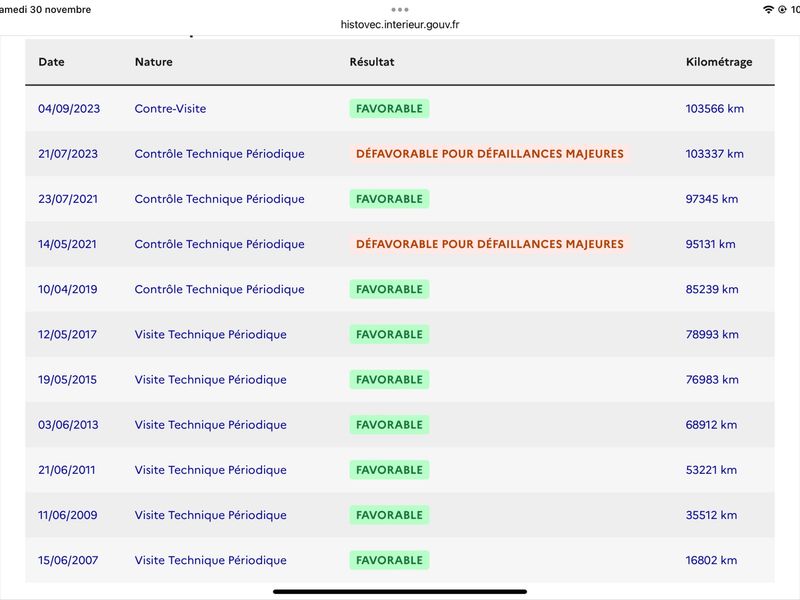The height and width of the screenshot is (600, 800).
Task: Select the 95131 km mileage value
Action: point(711,244)
